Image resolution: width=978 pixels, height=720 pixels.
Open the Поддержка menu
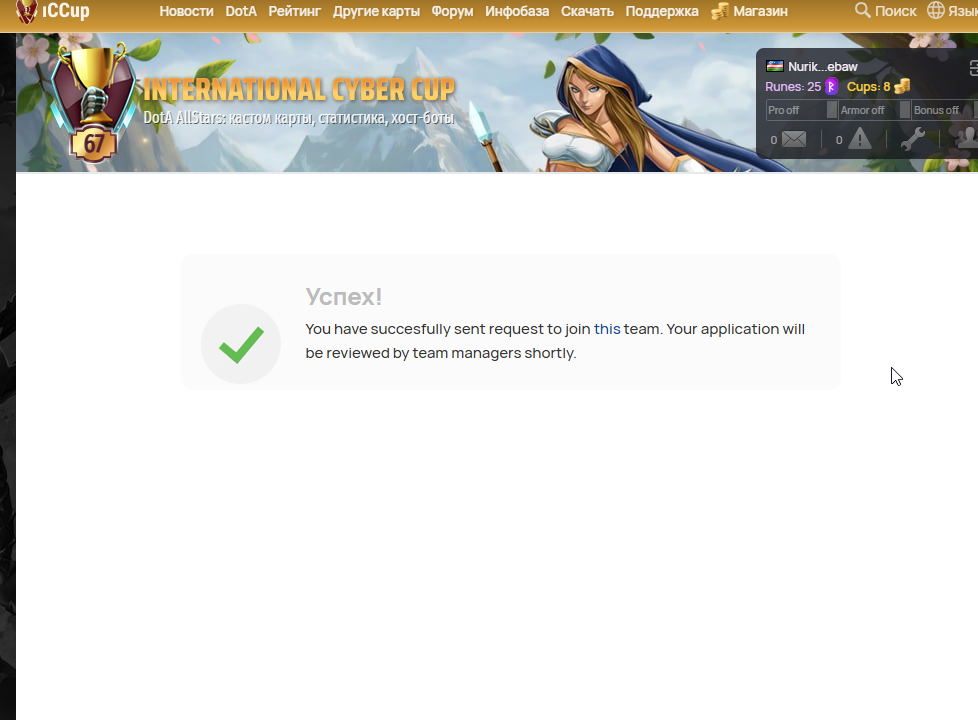click(662, 11)
